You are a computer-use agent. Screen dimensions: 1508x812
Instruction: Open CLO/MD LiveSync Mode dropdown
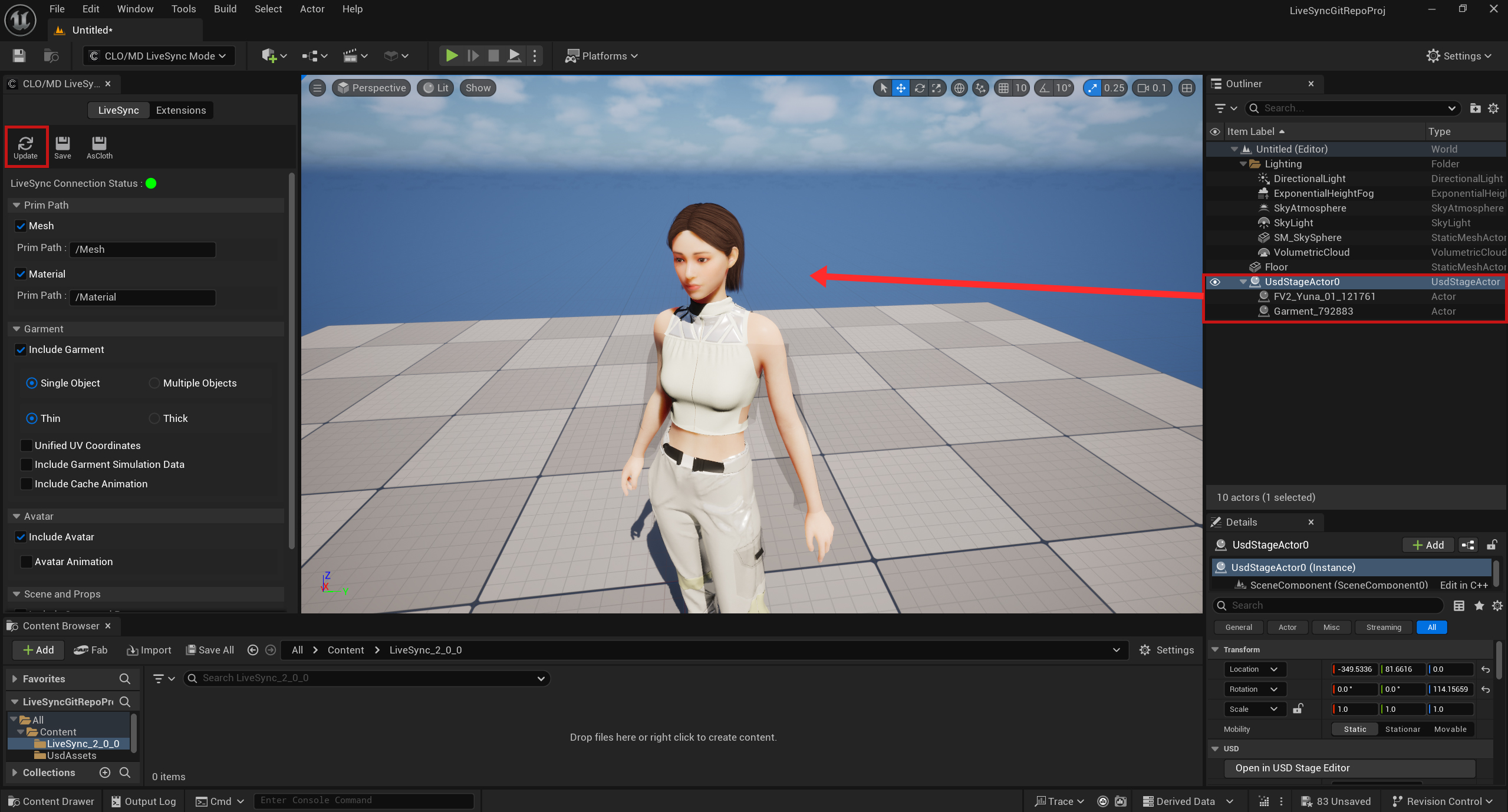coord(159,56)
